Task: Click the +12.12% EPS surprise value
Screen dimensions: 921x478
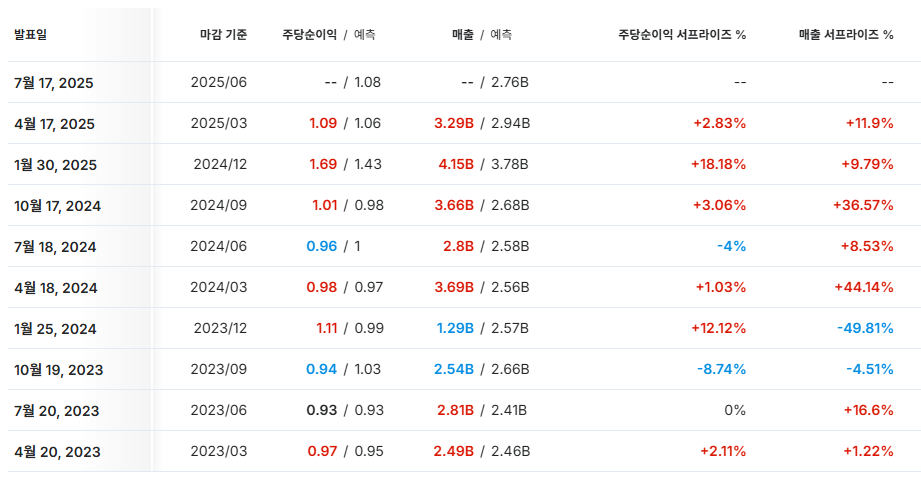Action: [x=718, y=329]
